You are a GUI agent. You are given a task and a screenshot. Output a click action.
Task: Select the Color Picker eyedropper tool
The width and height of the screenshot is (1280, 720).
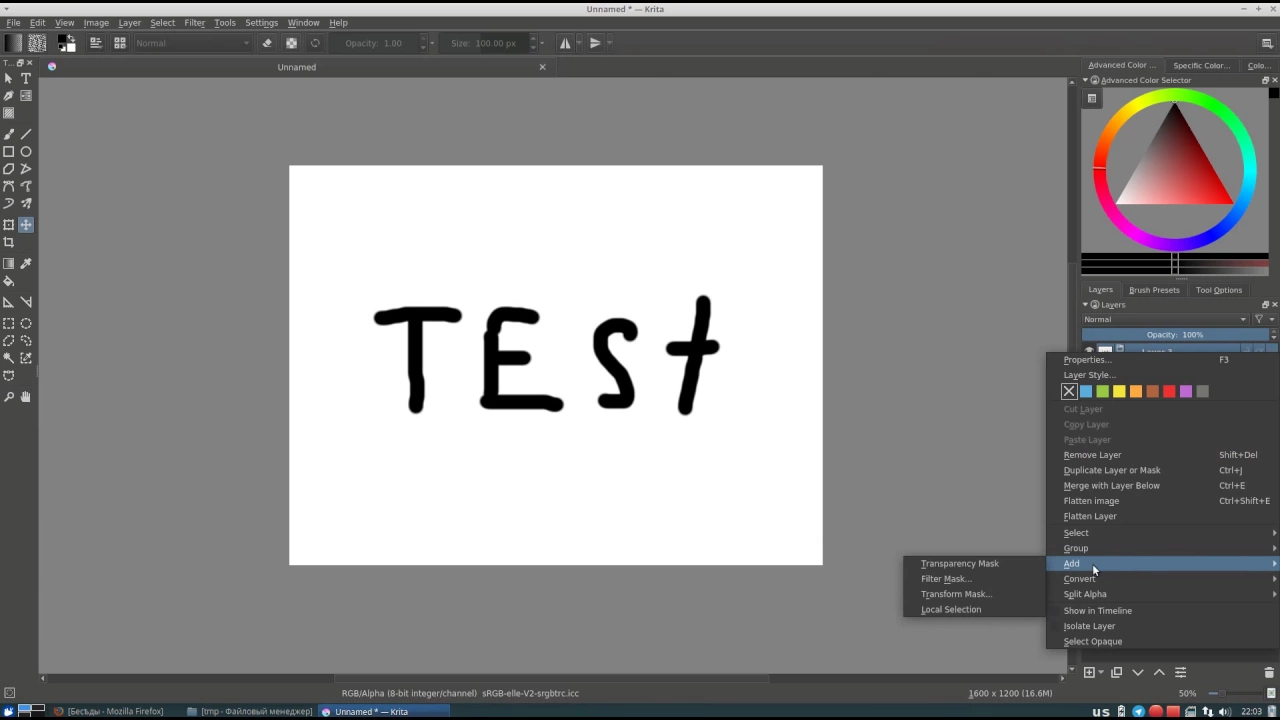(x=26, y=264)
